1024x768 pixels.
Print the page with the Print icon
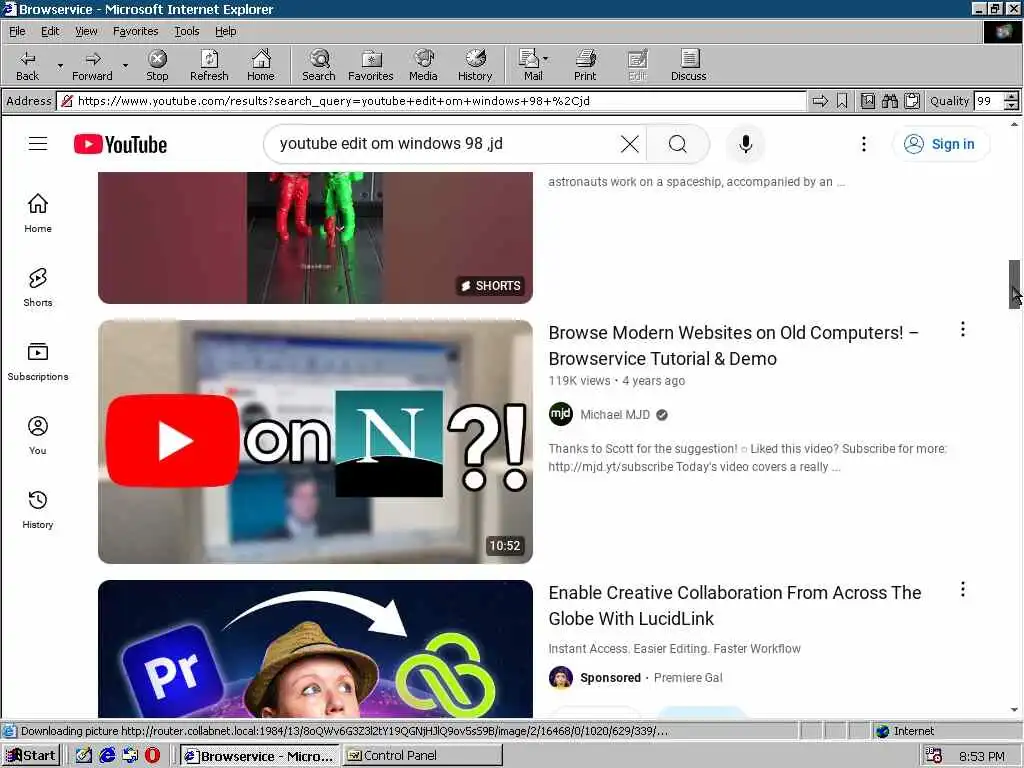click(585, 65)
